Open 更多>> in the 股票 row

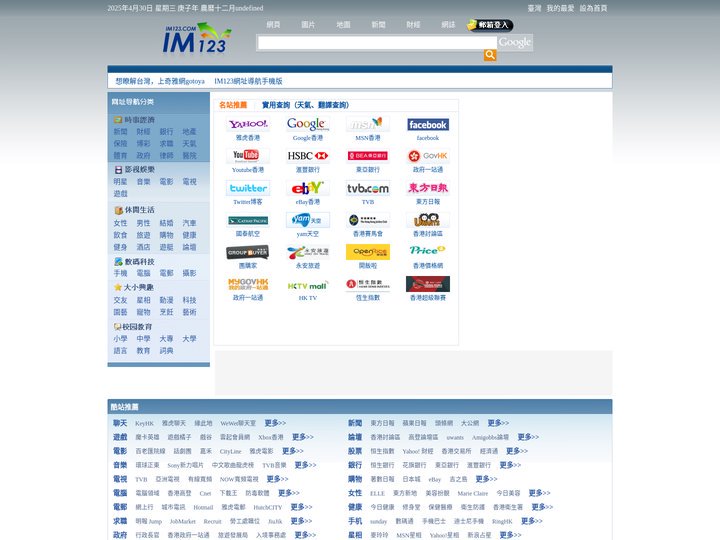(x=517, y=451)
